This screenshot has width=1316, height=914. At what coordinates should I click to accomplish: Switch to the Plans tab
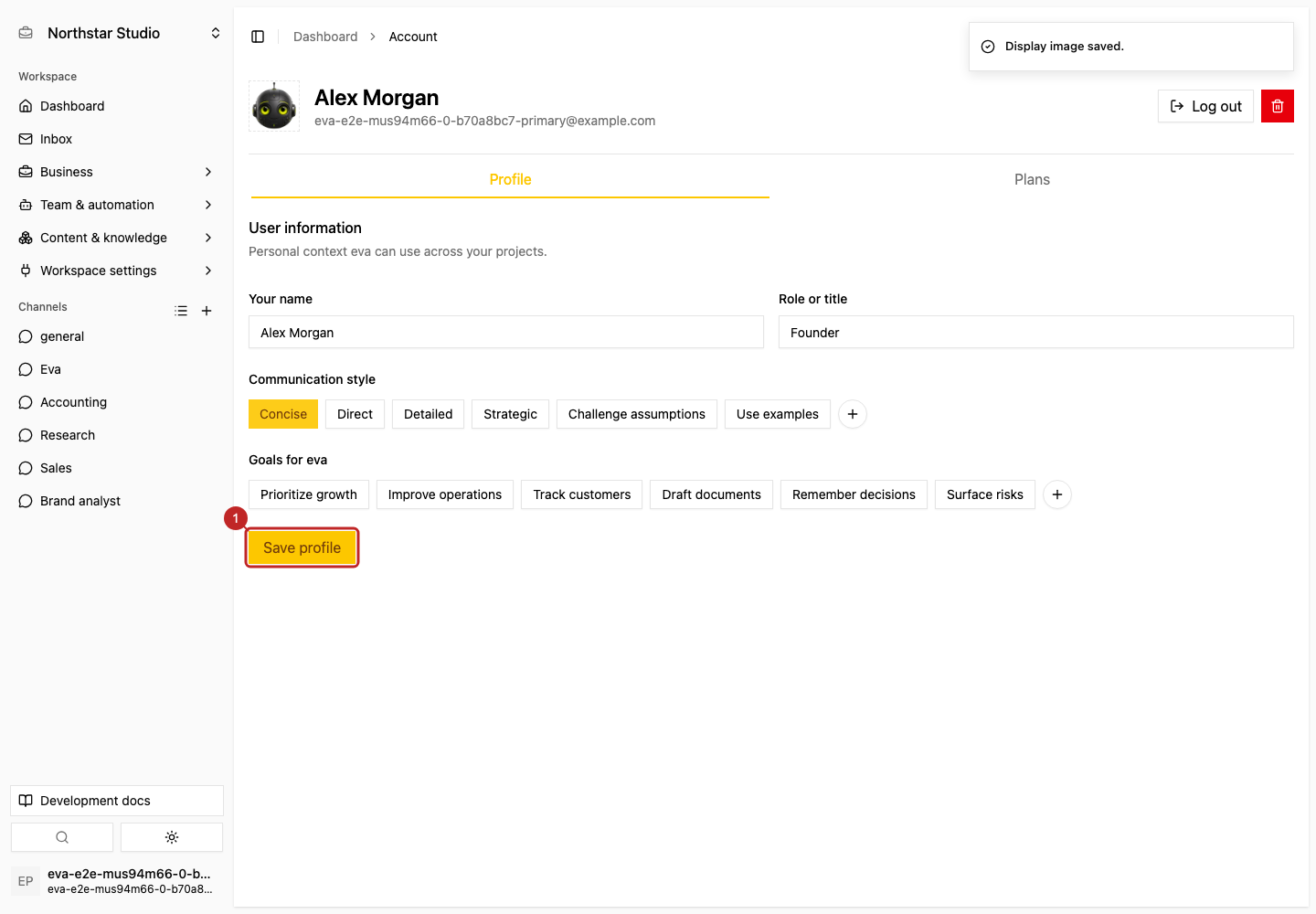point(1032,179)
